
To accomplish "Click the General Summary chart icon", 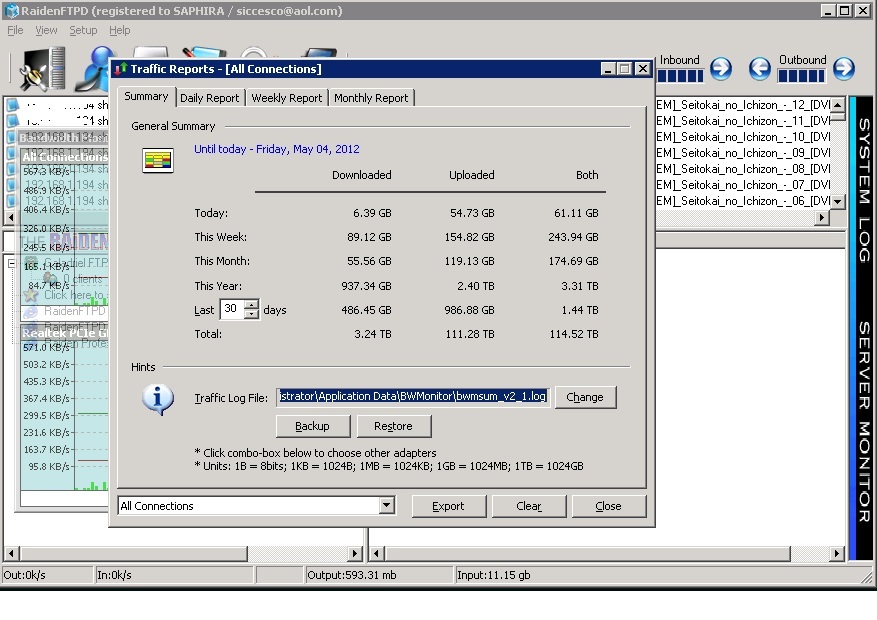I will point(158,160).
